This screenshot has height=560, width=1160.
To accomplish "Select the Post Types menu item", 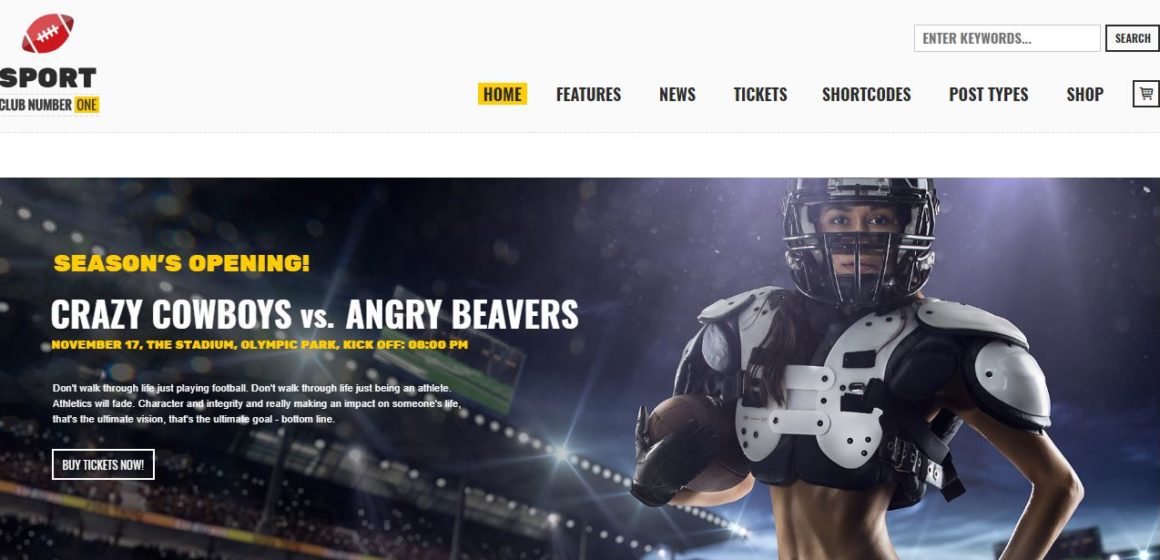I will tap(988, 95).
